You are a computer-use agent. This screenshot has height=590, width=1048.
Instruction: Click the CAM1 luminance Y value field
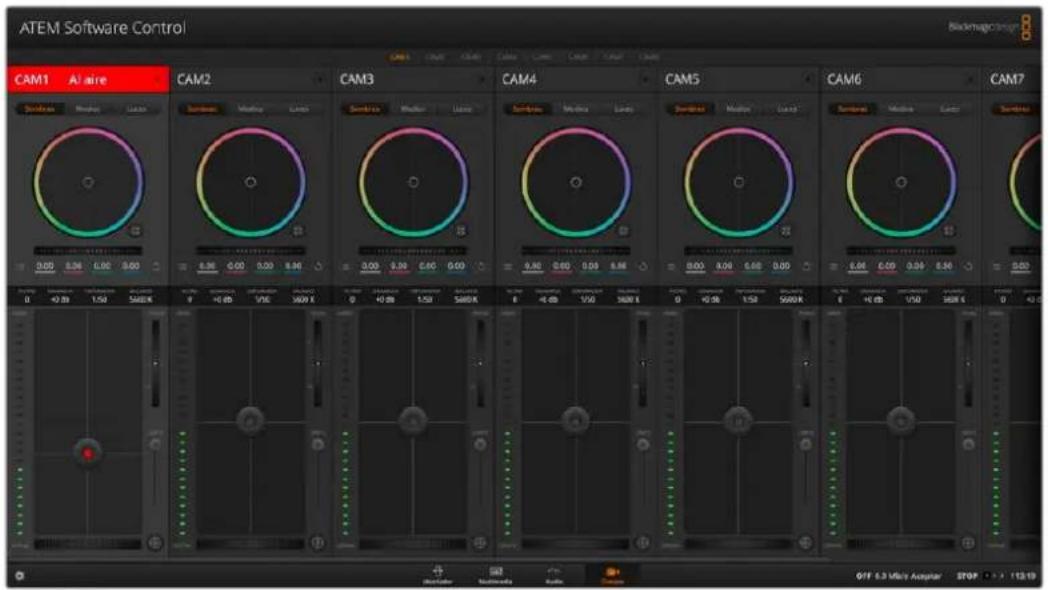(x=45, y=267)
